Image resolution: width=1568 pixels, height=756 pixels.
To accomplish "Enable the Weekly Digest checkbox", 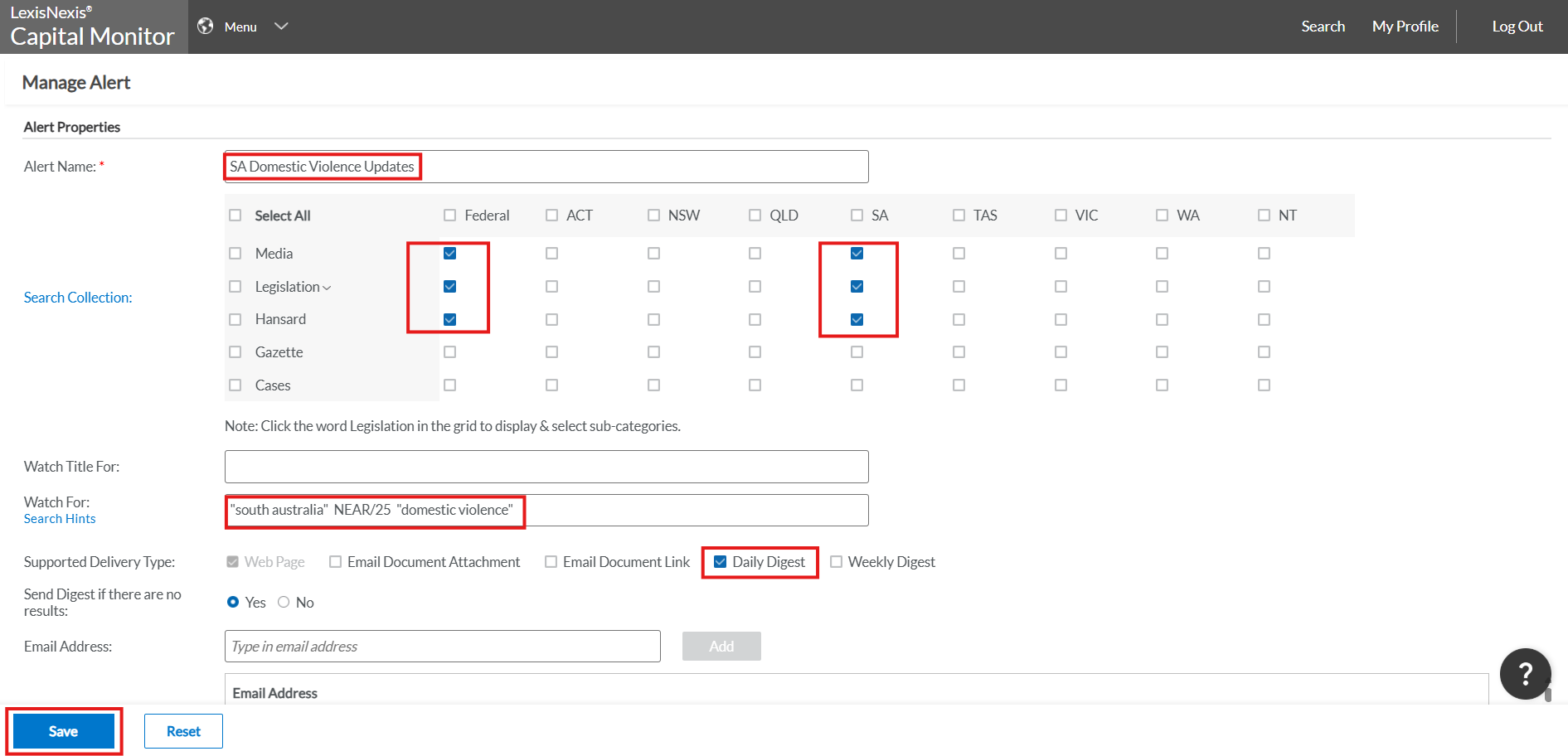I will [837, 562].
